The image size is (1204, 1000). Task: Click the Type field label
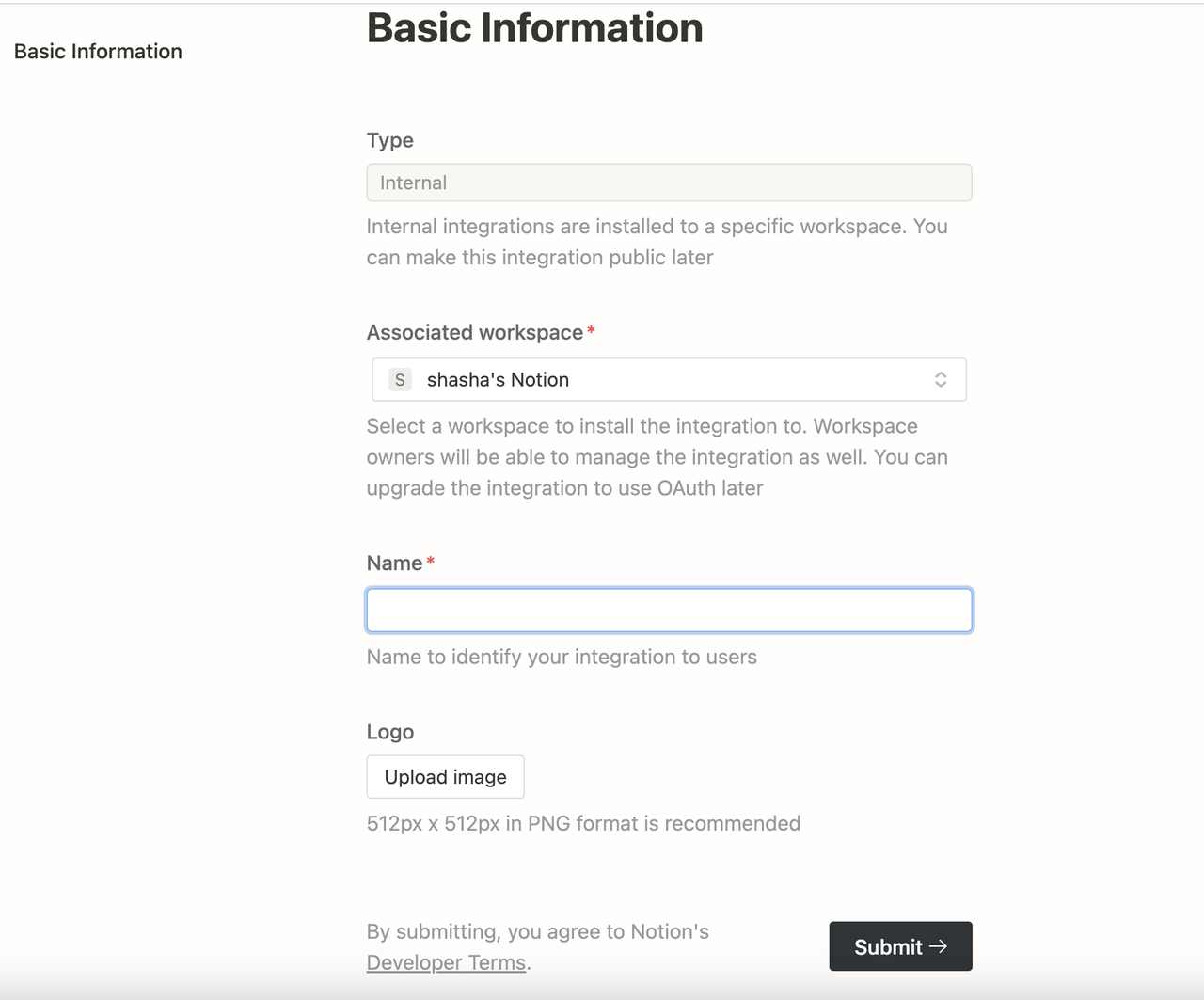[x=389, y=140]
